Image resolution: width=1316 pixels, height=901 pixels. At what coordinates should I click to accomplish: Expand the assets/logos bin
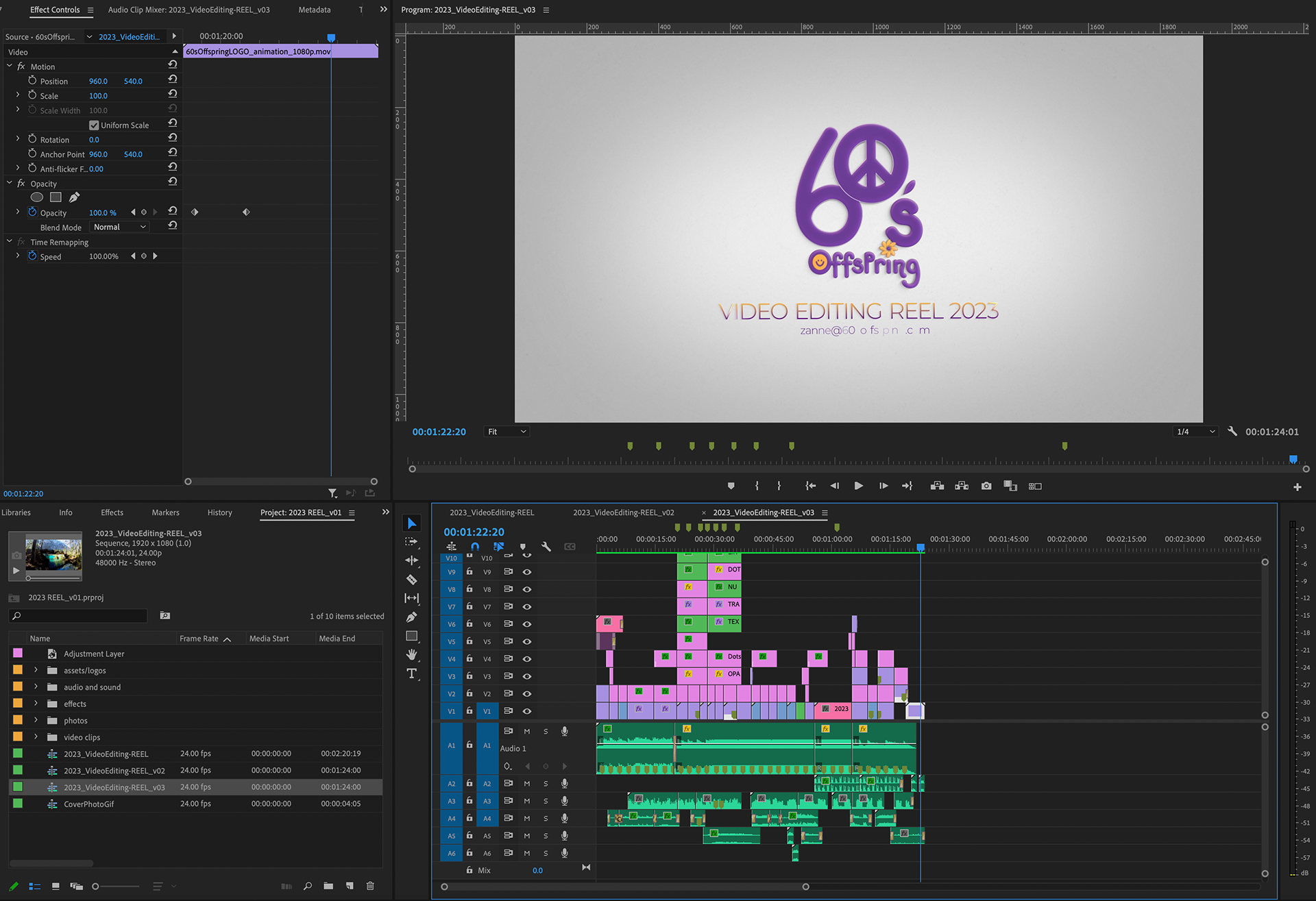point(36,670)
